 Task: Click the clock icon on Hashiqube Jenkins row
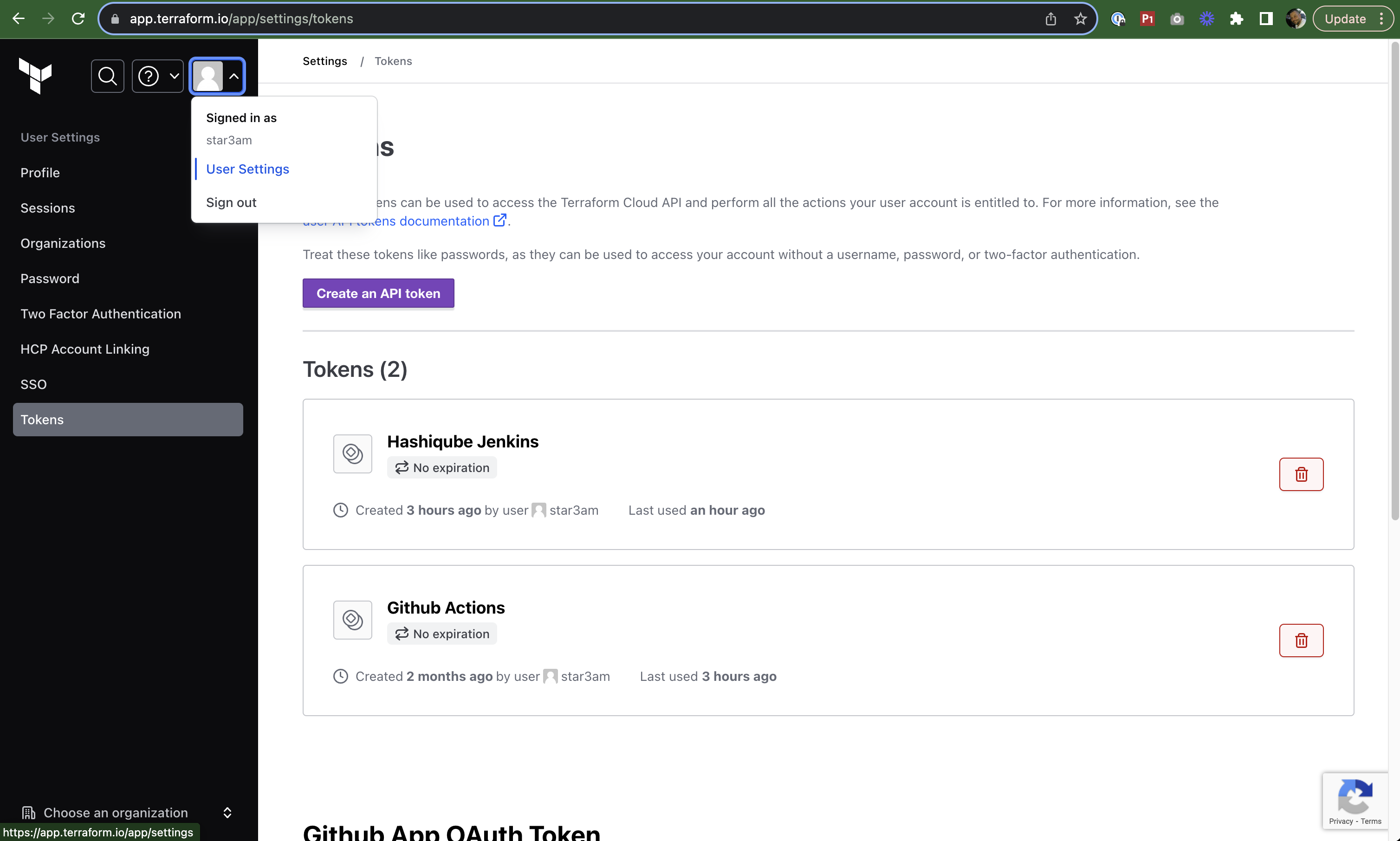pyautogui.click(x=341, y=510)
